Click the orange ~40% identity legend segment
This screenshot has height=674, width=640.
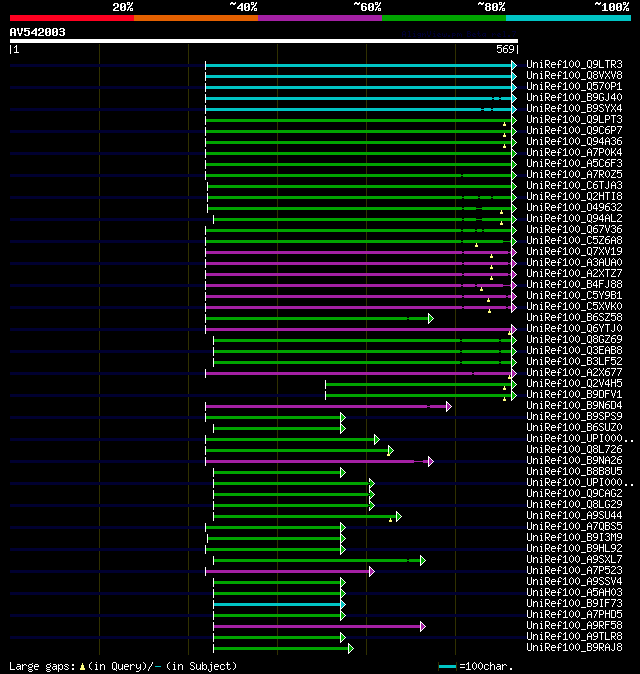tap(196, 18)
